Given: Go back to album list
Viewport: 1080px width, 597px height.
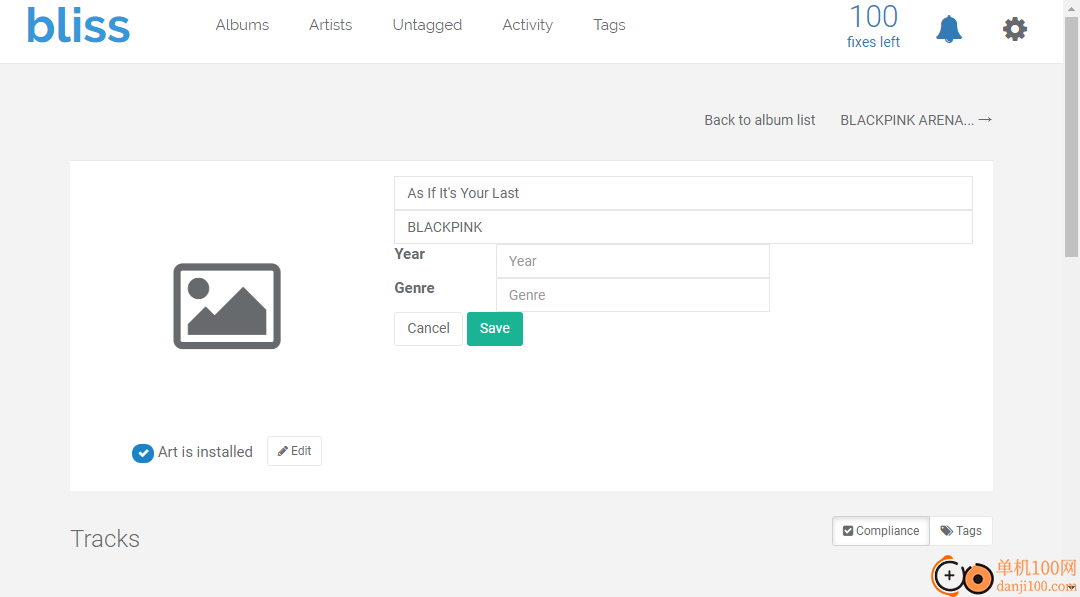Looking at the screenshot, I should pos(760,120).
